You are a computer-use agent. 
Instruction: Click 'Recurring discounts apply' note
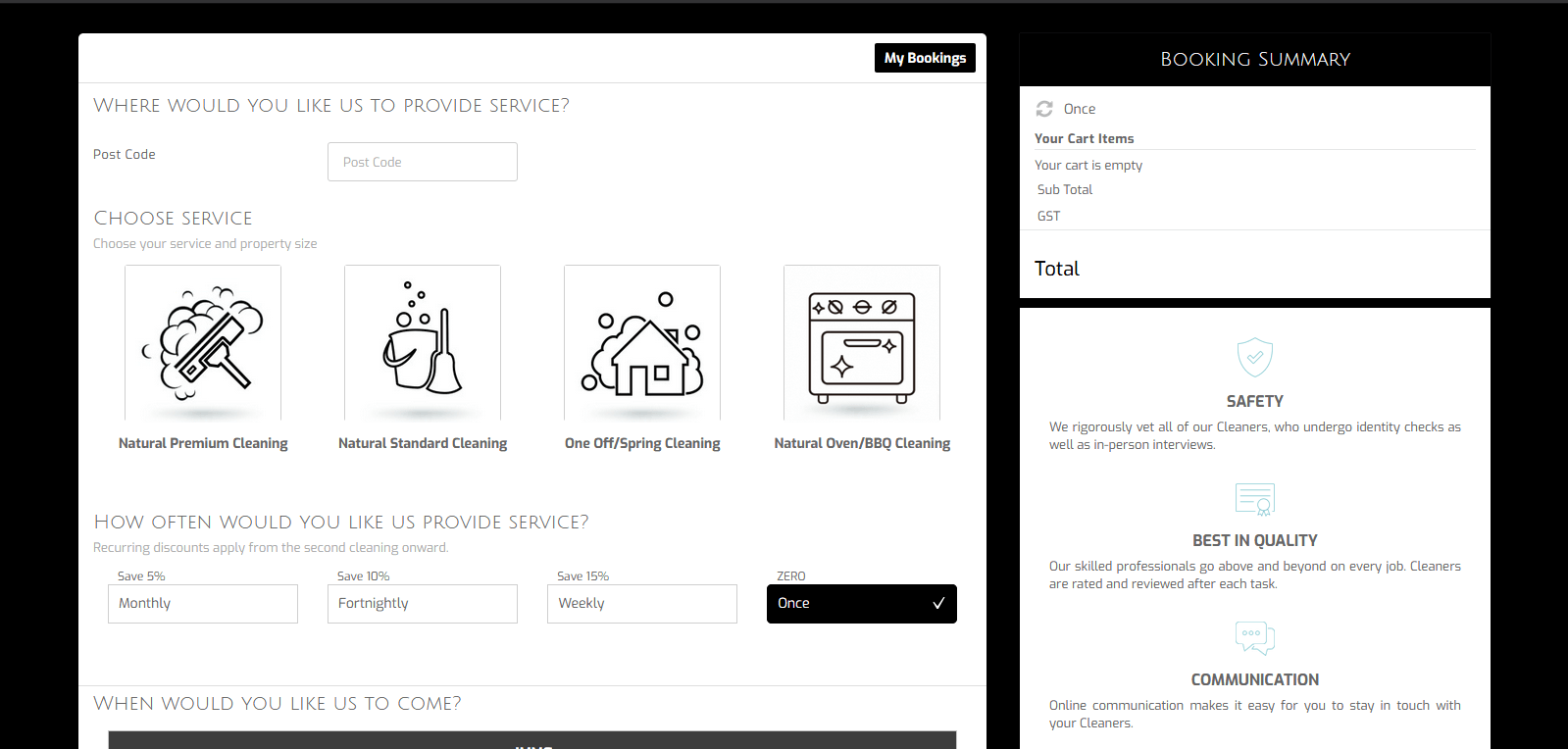[271, 547]
